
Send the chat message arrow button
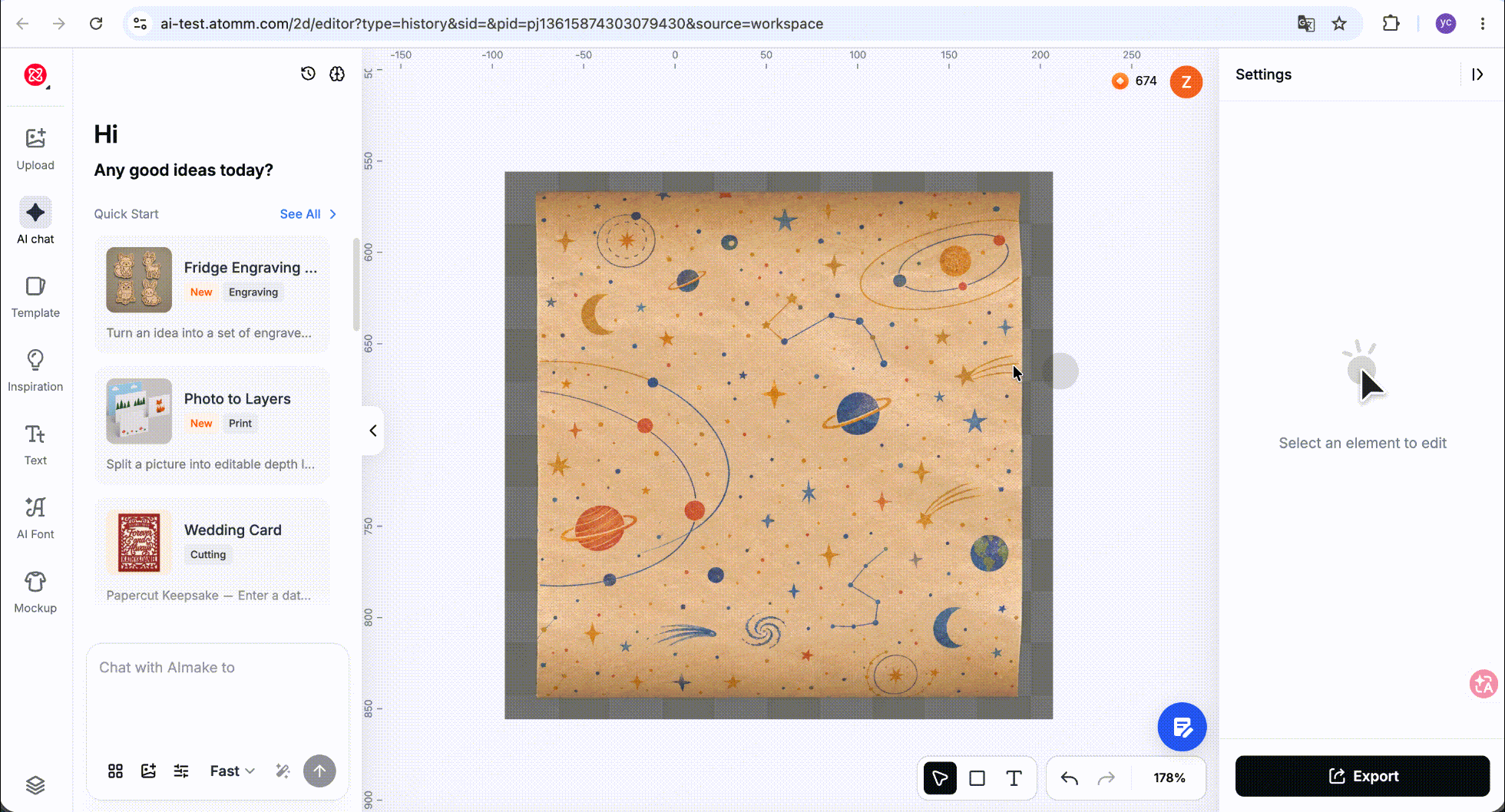(x=319, y=771)
